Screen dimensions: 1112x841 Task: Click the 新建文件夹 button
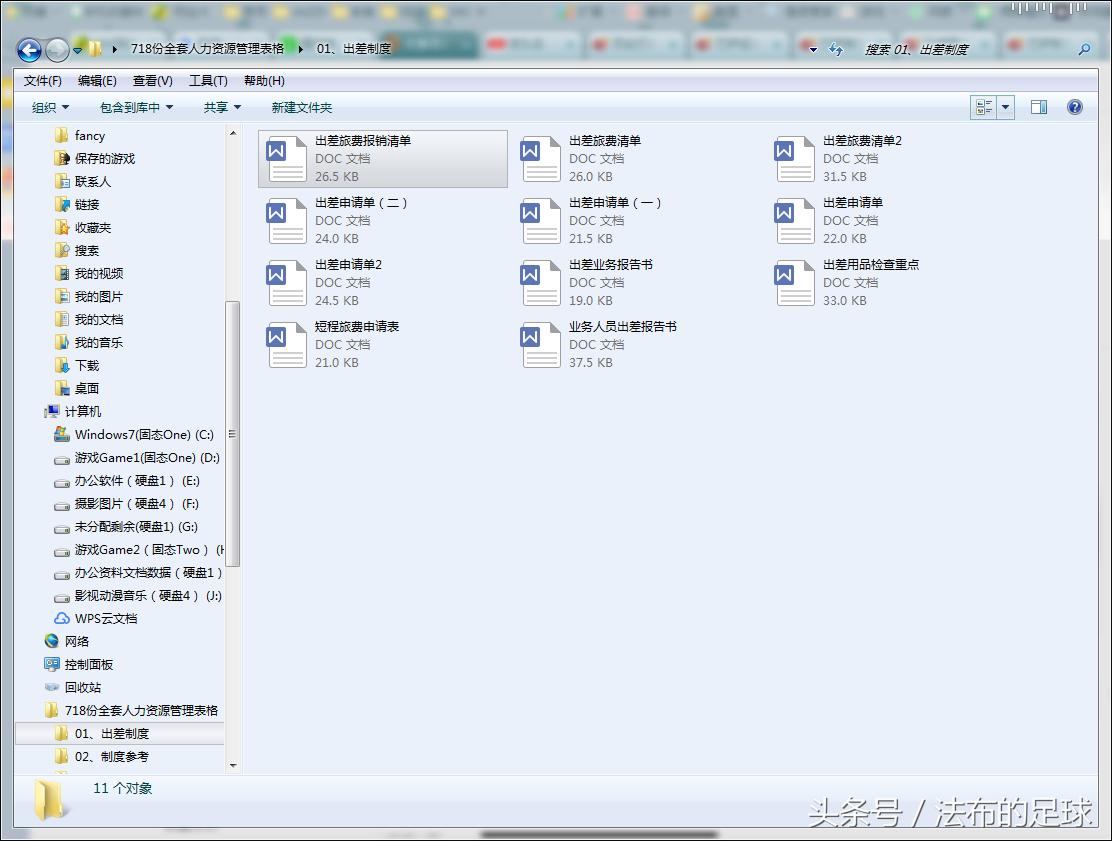[x=299, y=107]
